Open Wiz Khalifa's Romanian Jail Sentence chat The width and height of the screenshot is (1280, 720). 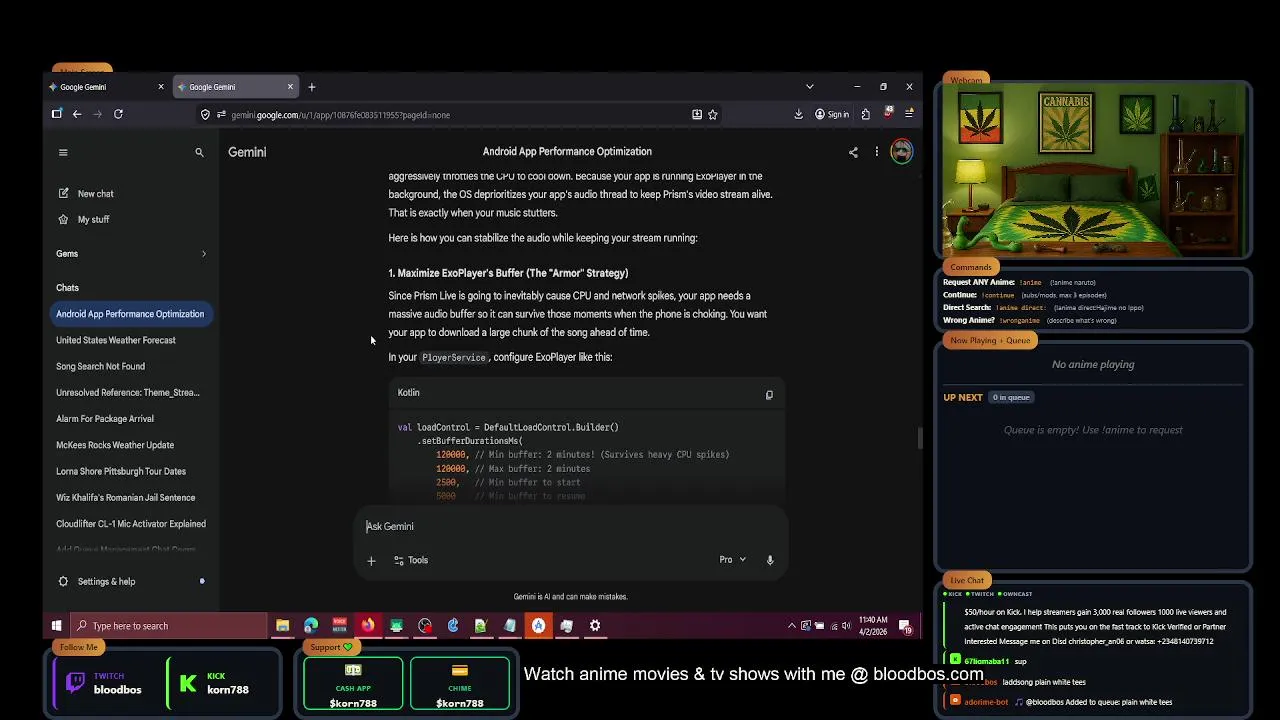[x=130, y=498]
